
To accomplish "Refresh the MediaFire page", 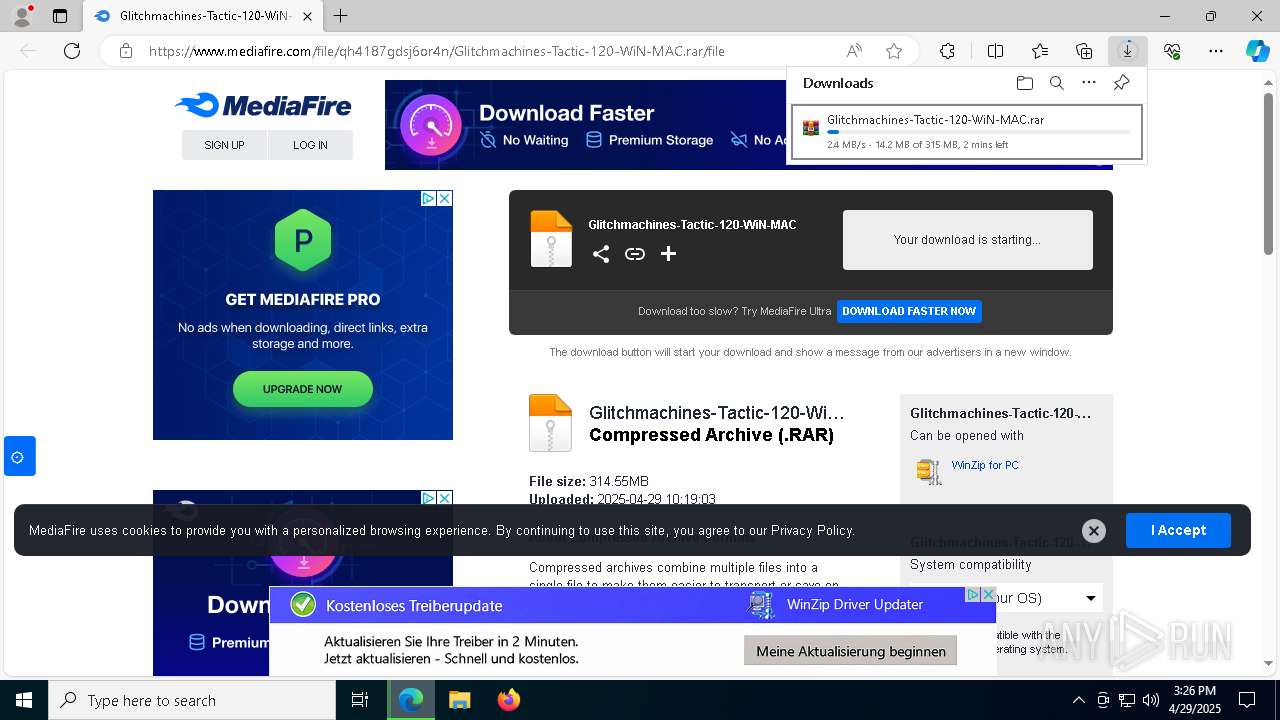I will click(72, 51).
